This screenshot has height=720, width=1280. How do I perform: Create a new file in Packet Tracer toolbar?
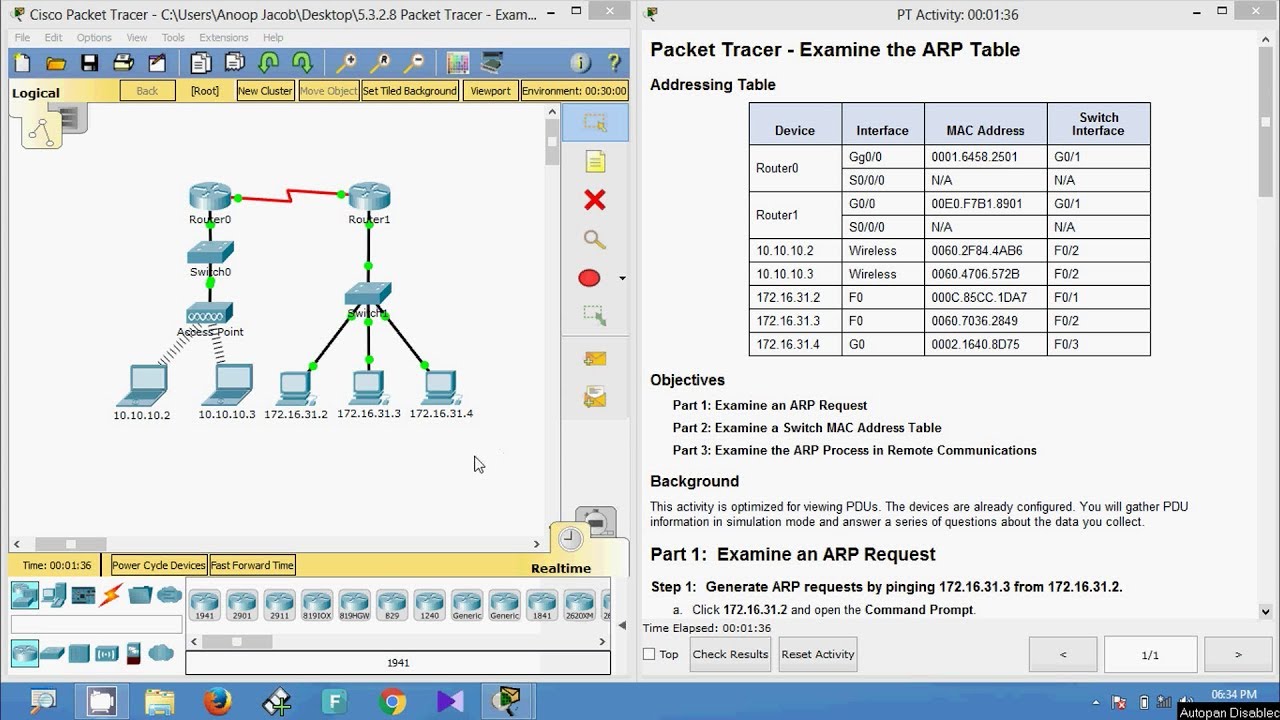(22, 63)
